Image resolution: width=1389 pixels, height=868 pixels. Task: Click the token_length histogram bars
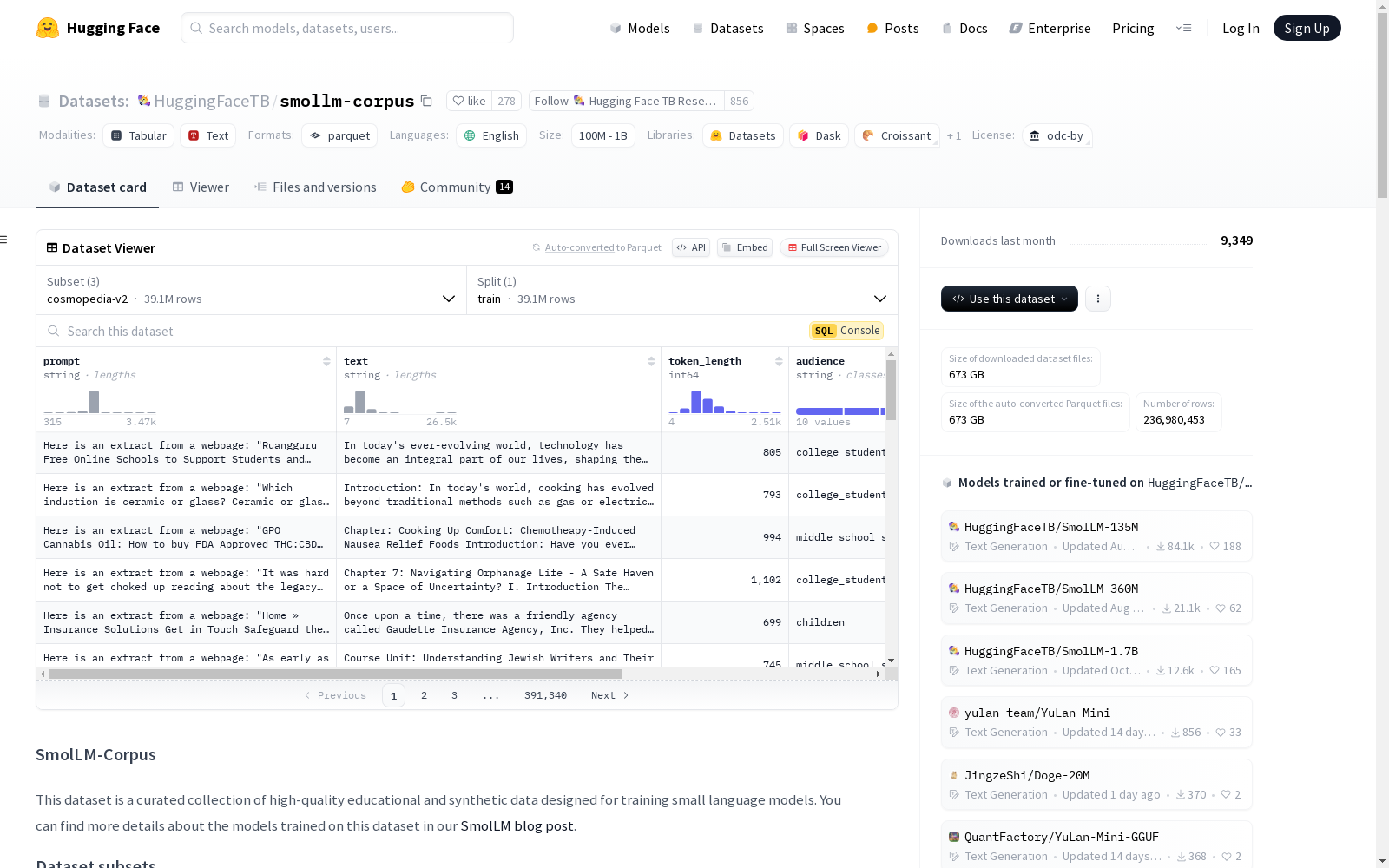click(725, 401)
